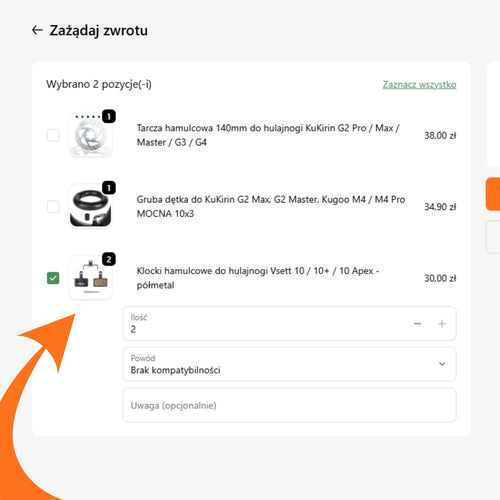Select the Gruba dętka item checkbox

(x=53, y=207)
